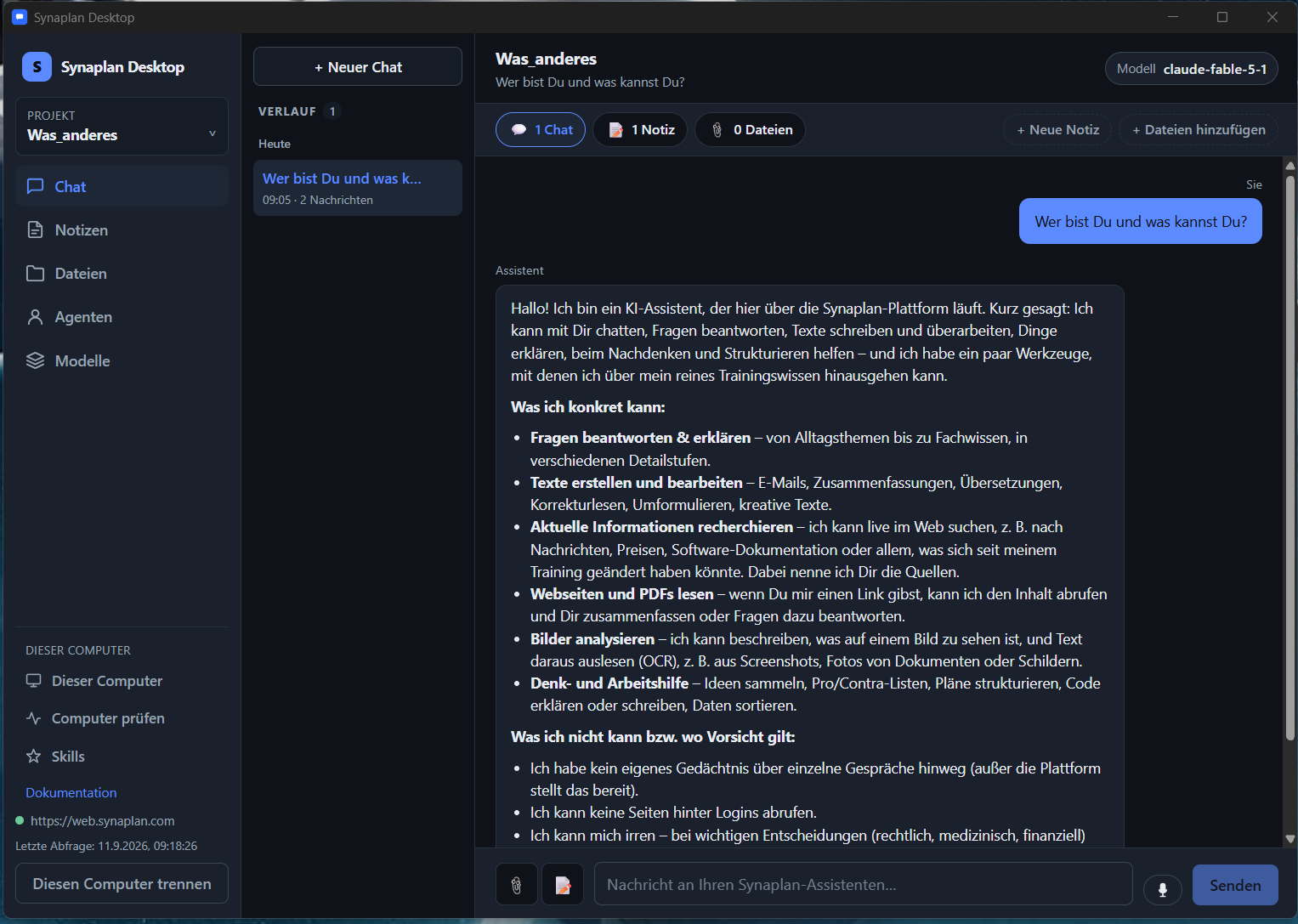The image size is (1298, 924).
Task: Open the Skills page
Action: (x=122, y=757)
